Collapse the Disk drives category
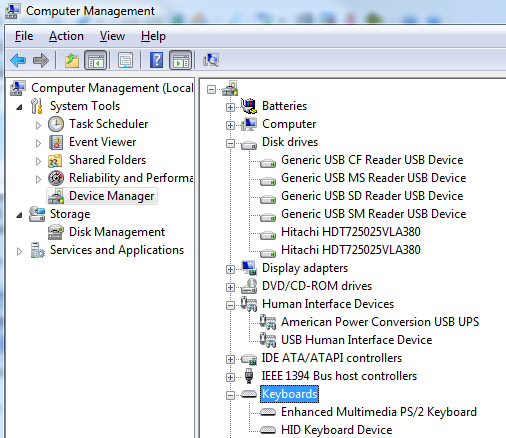The height and width of the screenshot is (438, 506). 230,144
